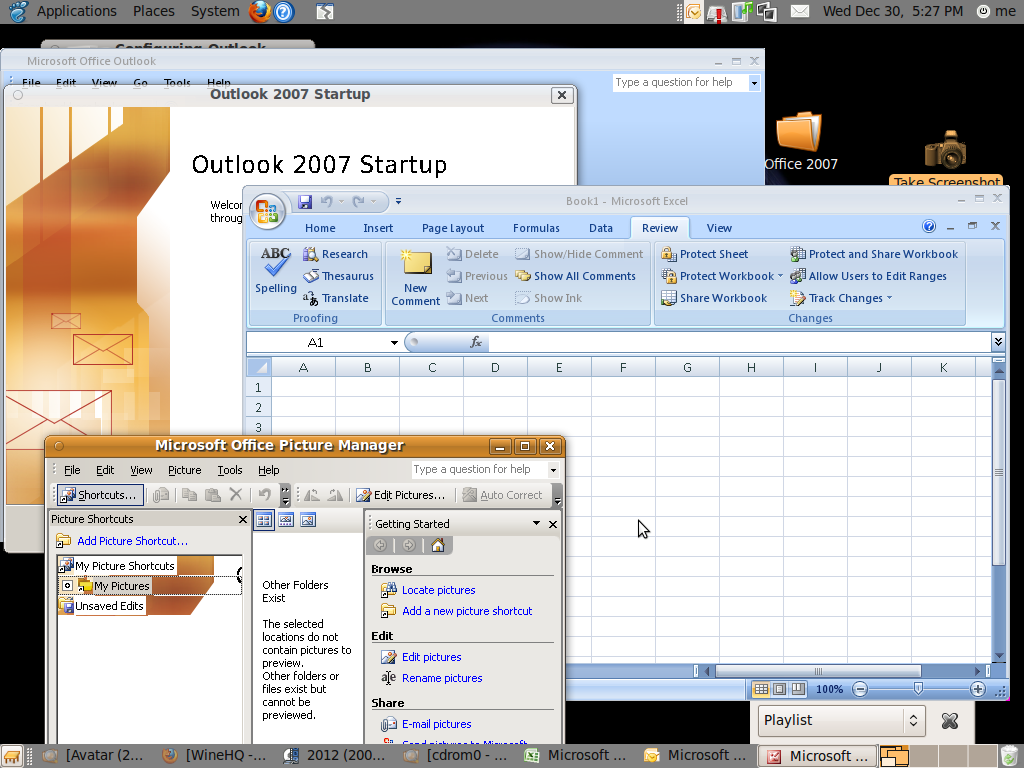
Task: Open the Thesaurus in Proofing group
Action: click(338, 276)
